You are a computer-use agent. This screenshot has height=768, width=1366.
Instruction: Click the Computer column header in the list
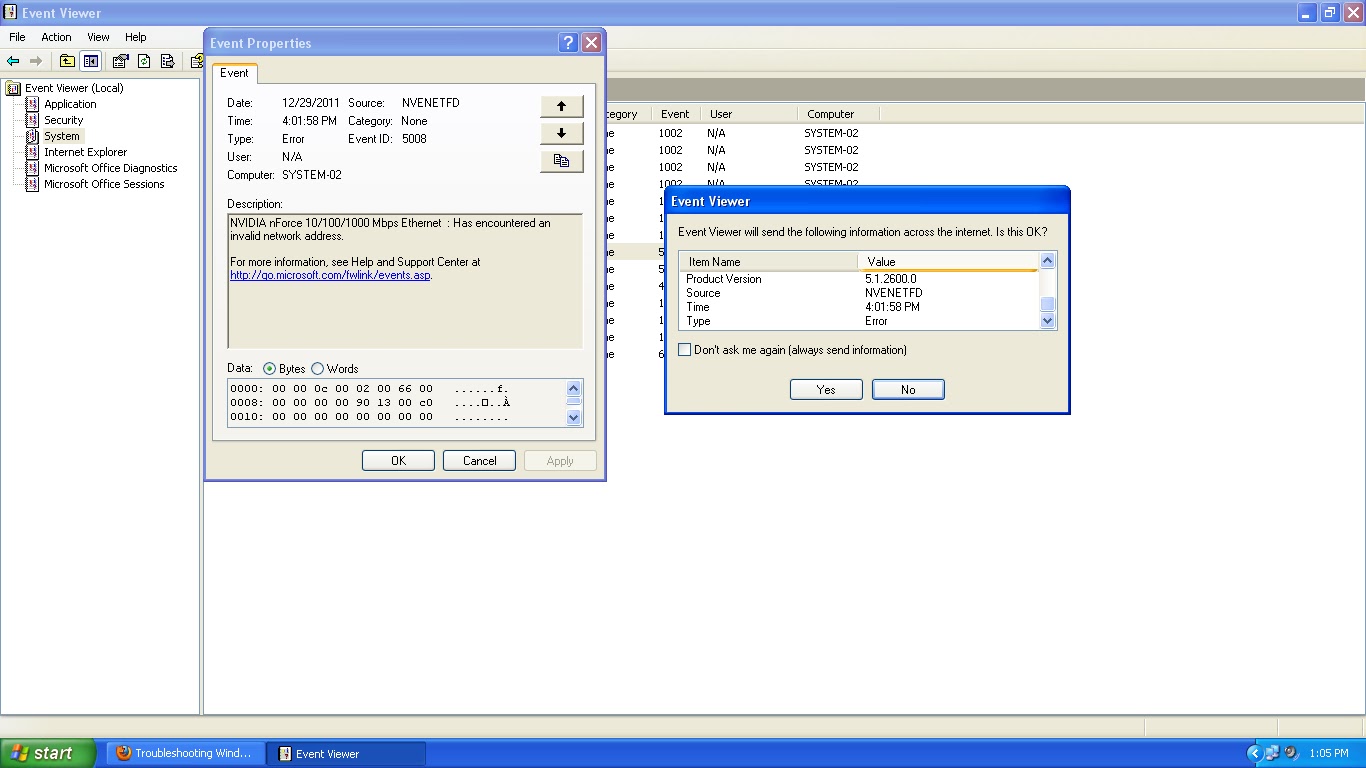[x=839, y=114]
